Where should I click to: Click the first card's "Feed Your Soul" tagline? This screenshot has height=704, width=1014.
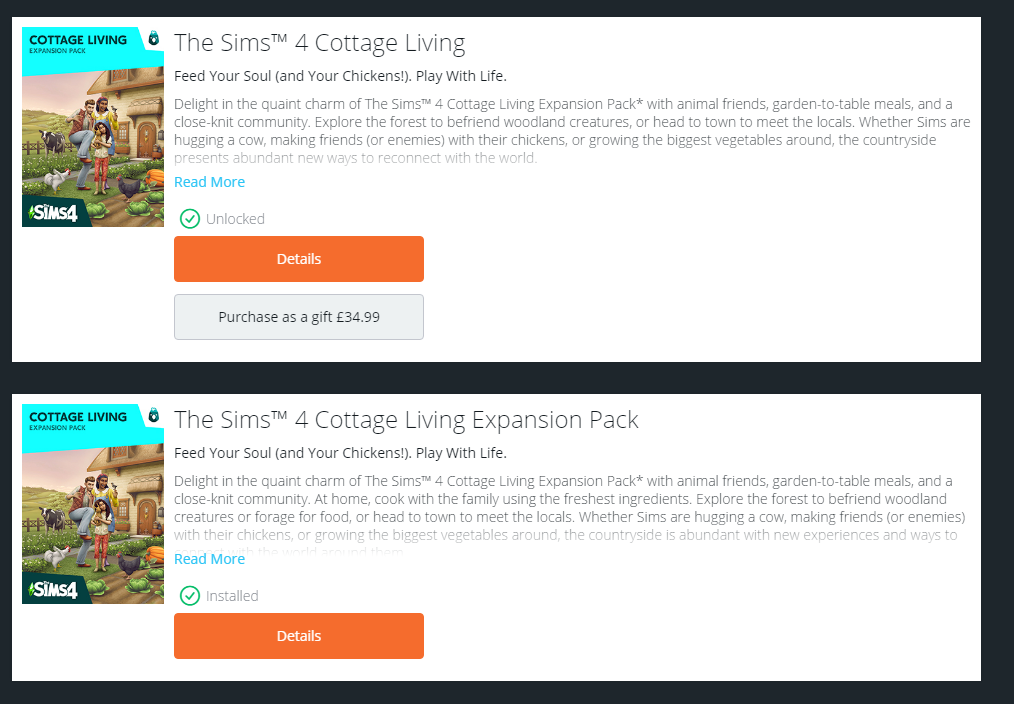[340, 76]
